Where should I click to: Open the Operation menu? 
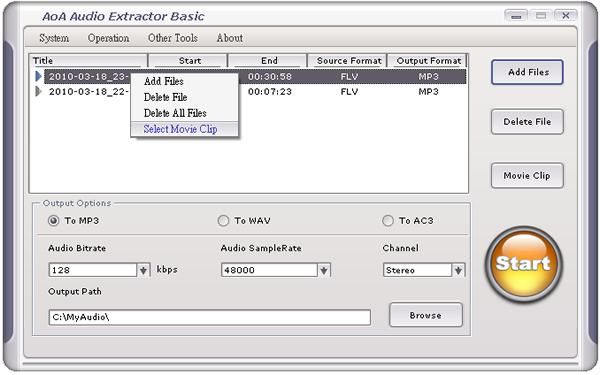108,38
